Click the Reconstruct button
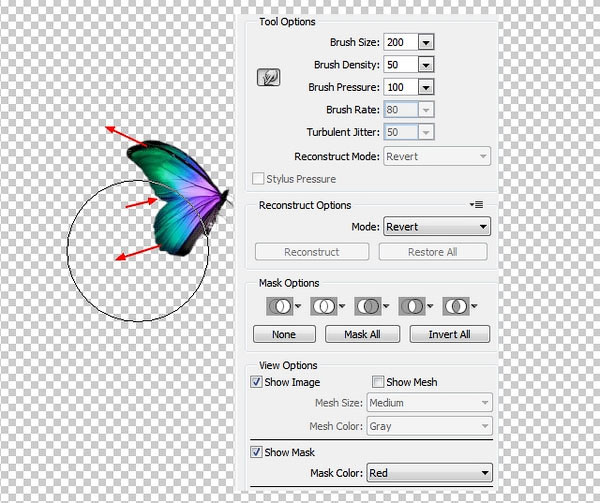Screen dimensions: 600x503 coord(312,252)
